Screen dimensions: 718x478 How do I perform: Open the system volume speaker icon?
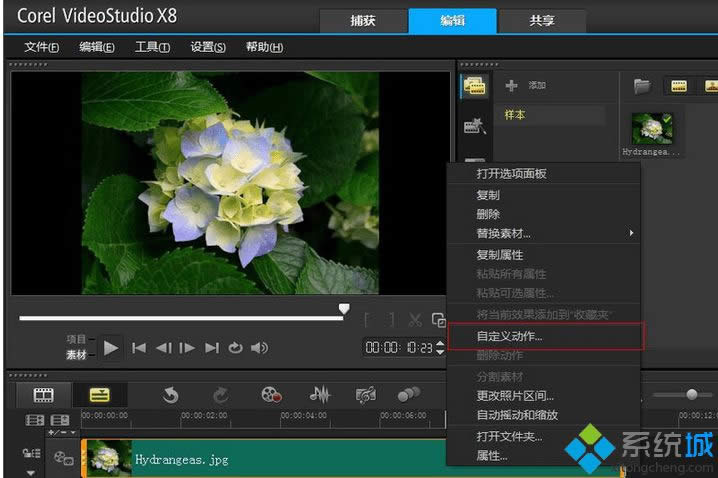click(x=260, y=348)
